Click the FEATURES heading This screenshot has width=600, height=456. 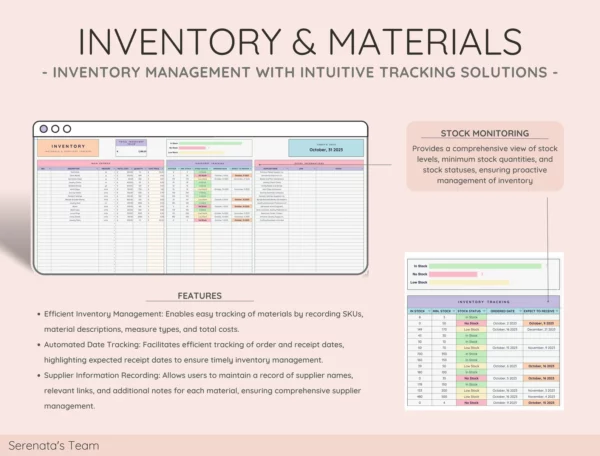click(x=199, y=296)
